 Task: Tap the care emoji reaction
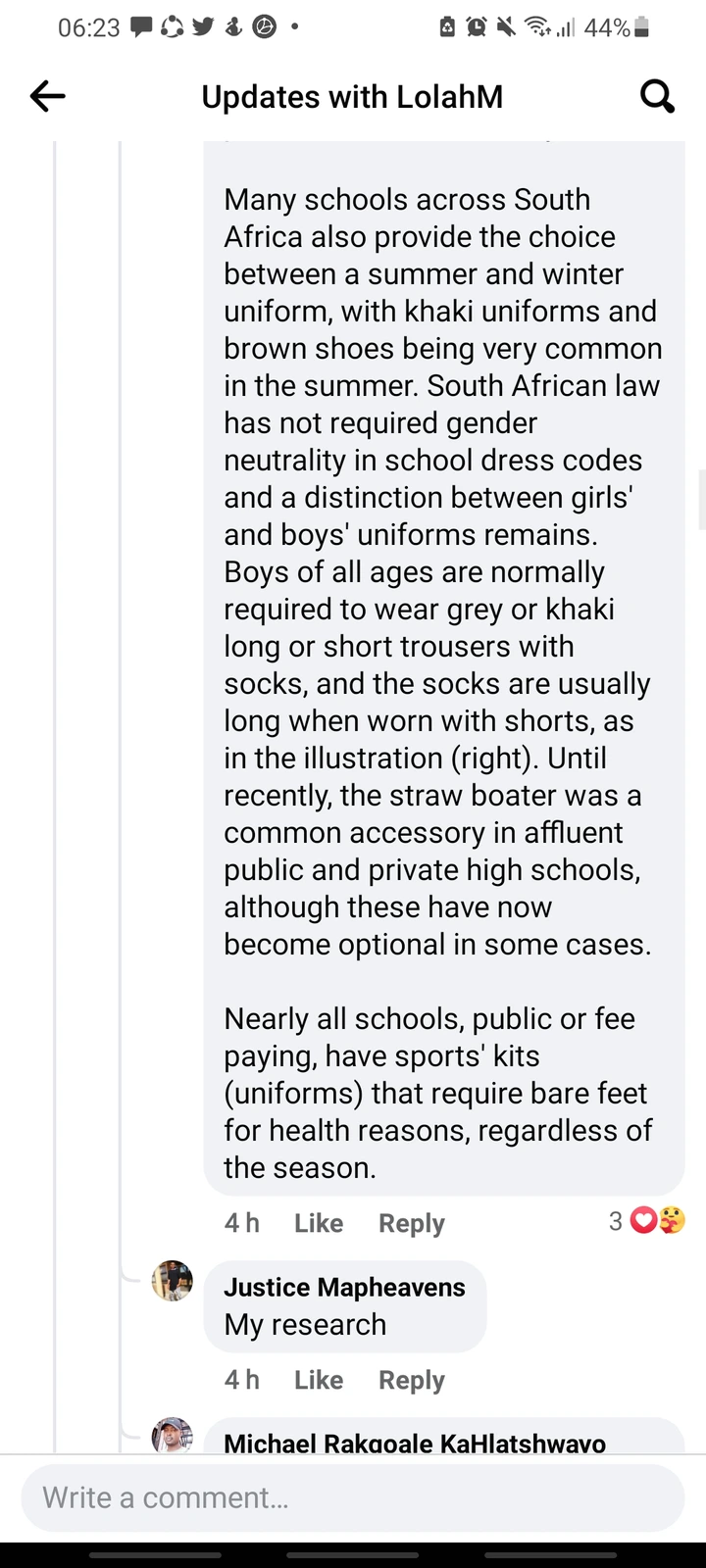pyautogui.click(x=672, y=1221)
